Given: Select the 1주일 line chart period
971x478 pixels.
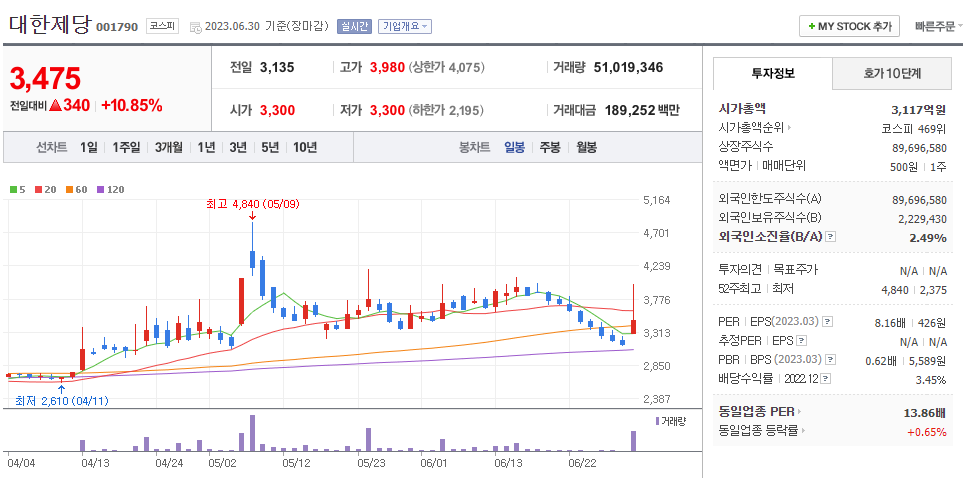Looking at the screenshot, I should 126,147.
